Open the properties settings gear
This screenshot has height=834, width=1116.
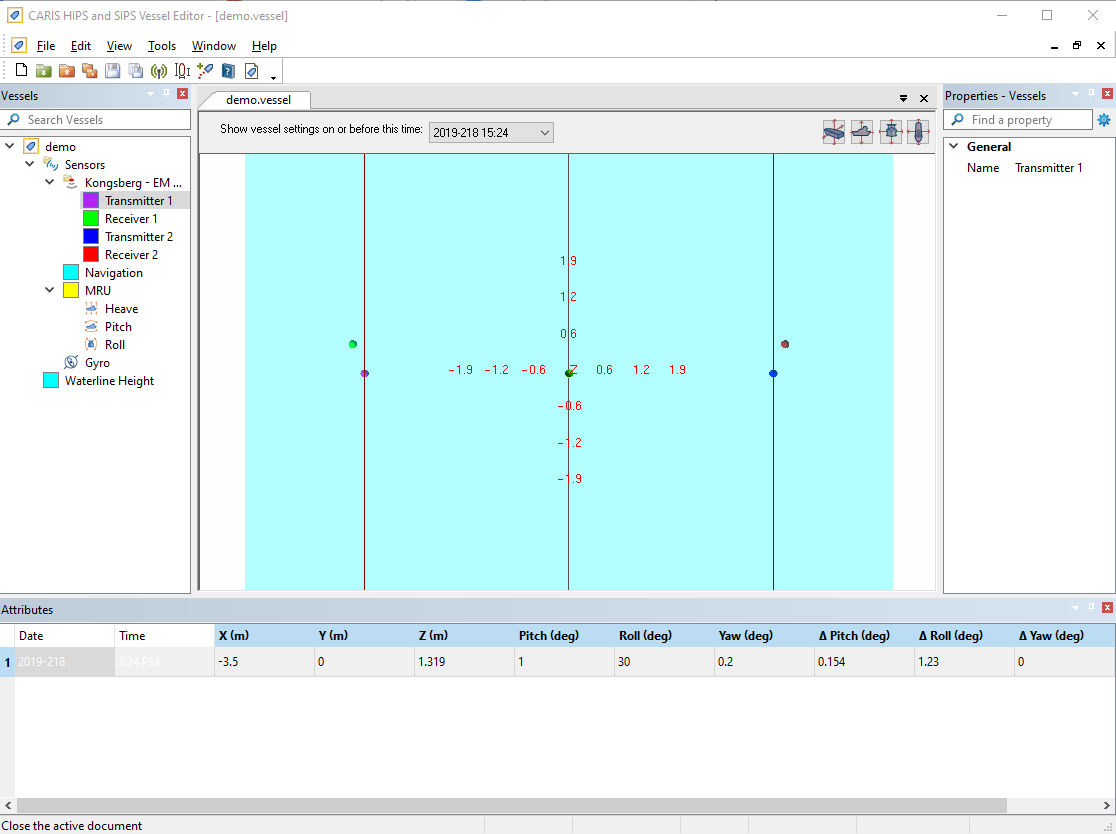point(1104,120)
